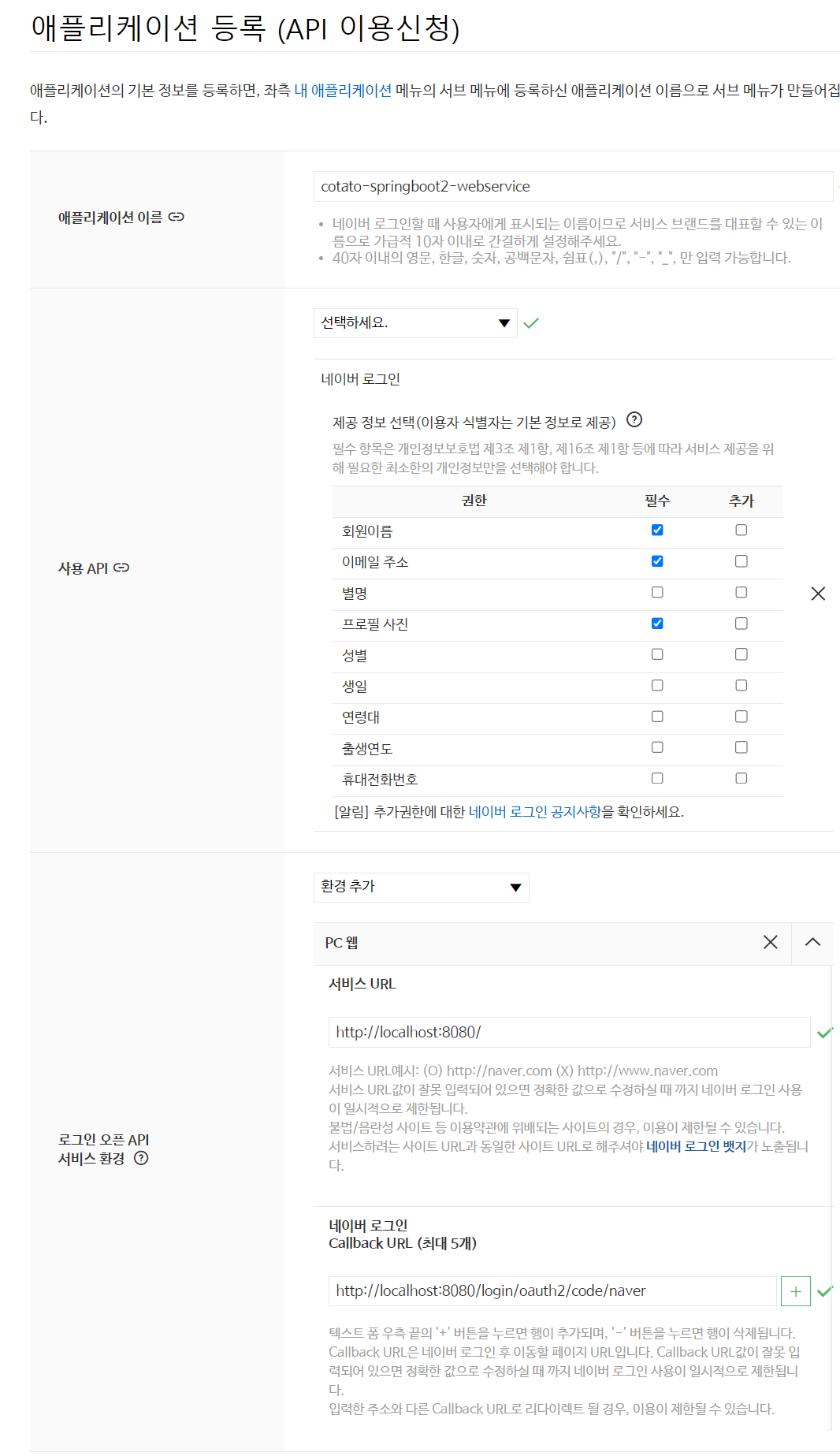
Task: Click the 네이버 로그인 API heading
Action: [x=361, y=379]
